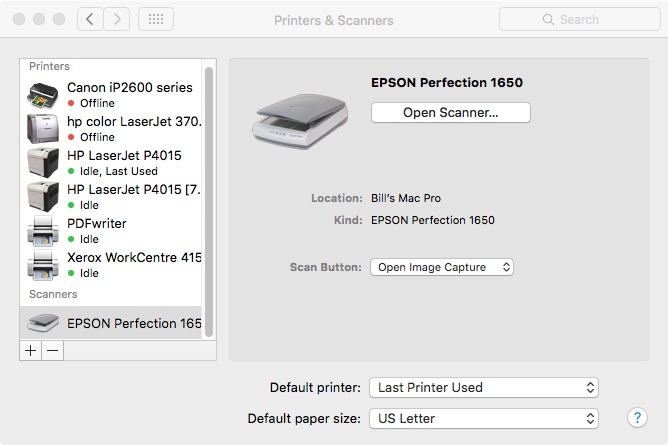Click the hp color LaserJet 370 printer icon
This screenshot has width=668, height=445.
pyautogui.click(x=43, y=129)
